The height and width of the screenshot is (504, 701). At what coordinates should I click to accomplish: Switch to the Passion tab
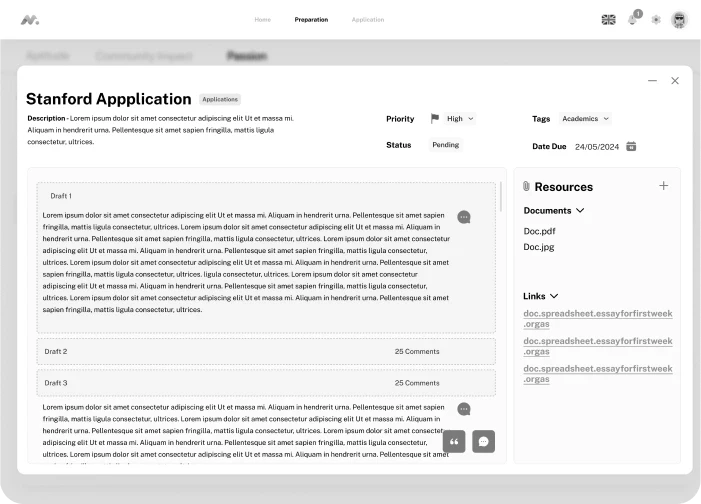click(247, 56)
